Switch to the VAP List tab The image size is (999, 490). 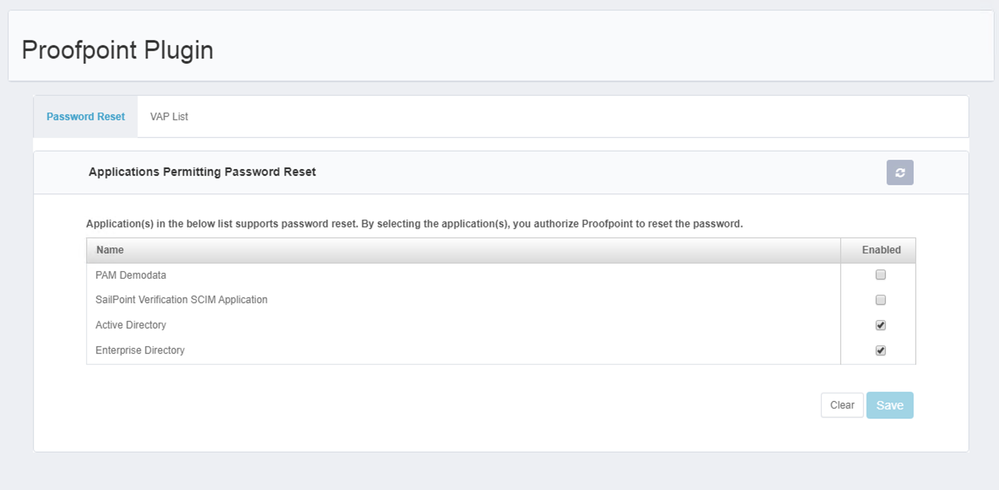click(169, 117)
